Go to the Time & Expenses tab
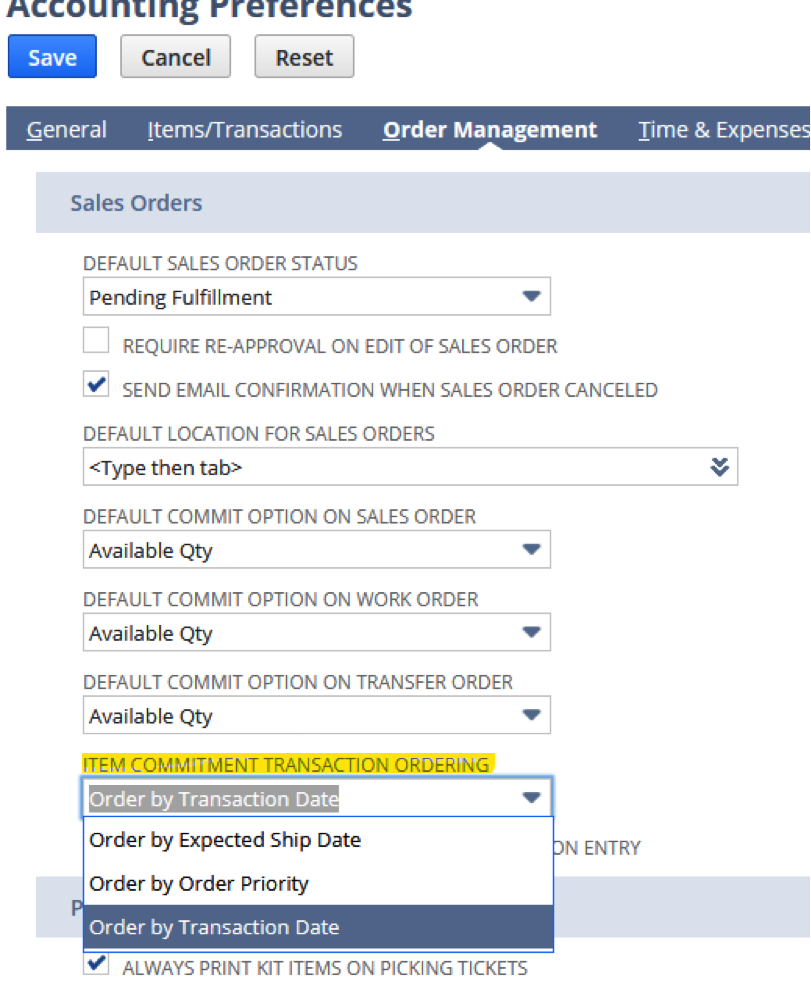This screenshot has height=985, width=811. (722, 129)
